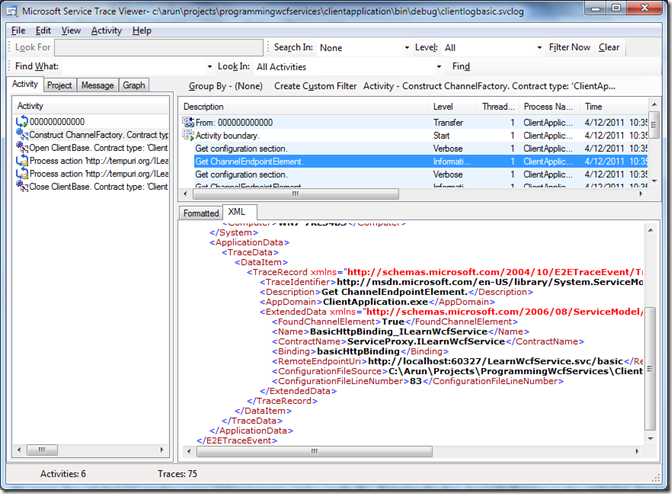
Task: Open the Help menu
Action: pyautogui.click(x=141, y=30)
